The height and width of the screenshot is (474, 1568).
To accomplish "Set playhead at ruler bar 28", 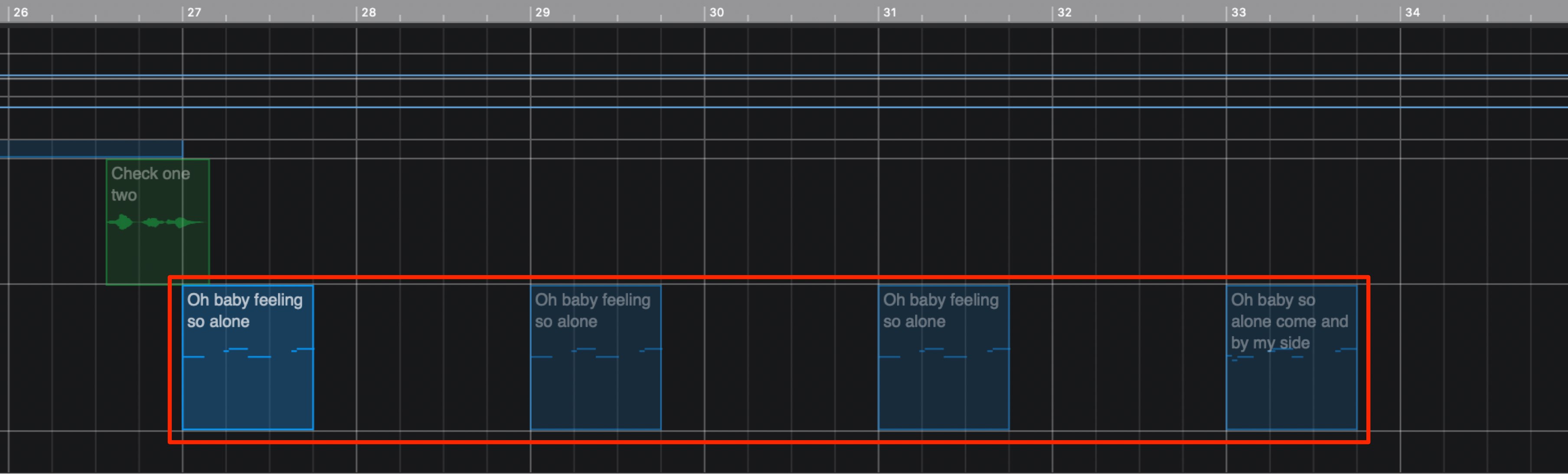I will tap(368, 12).
